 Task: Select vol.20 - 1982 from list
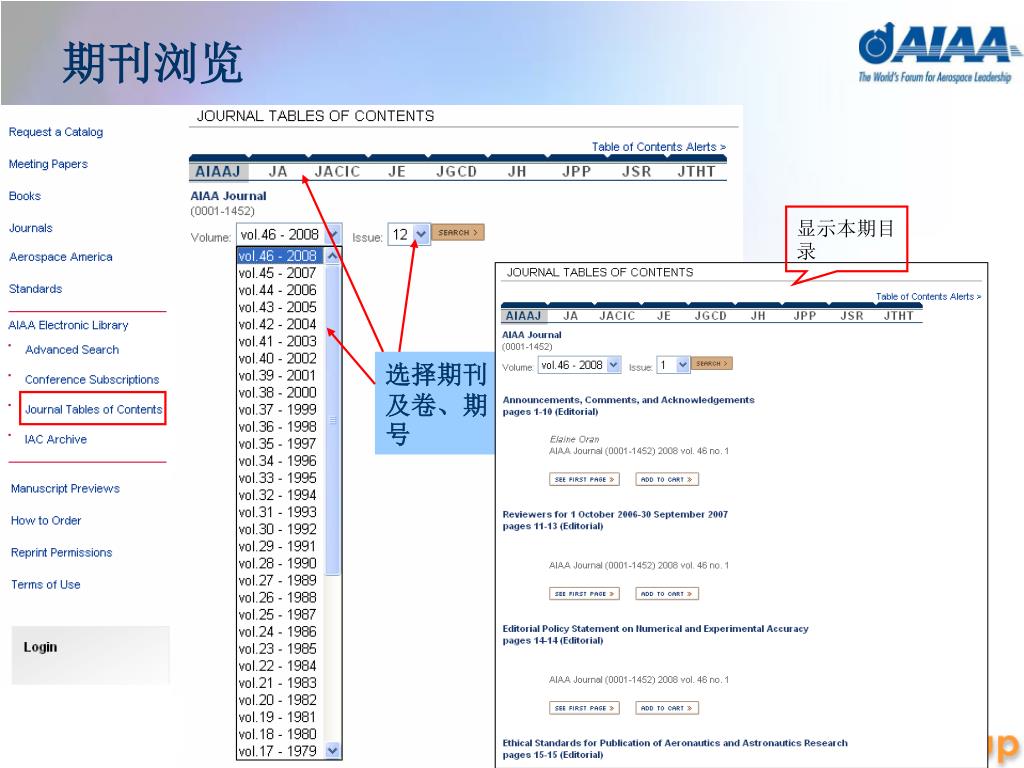[x=280, y=699]
